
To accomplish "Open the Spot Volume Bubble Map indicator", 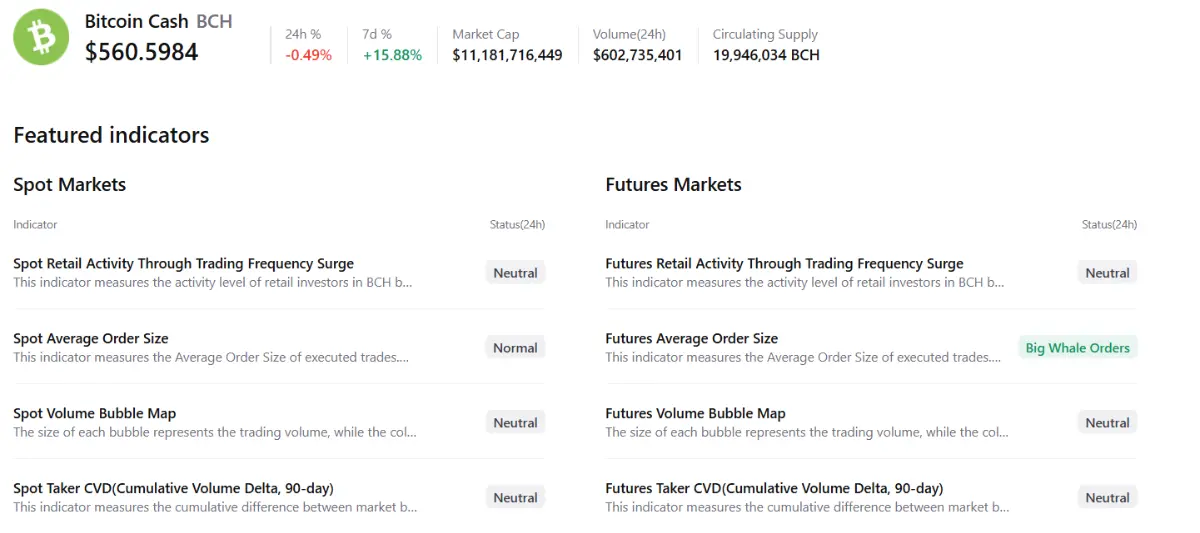I will (x=95, y=414).
